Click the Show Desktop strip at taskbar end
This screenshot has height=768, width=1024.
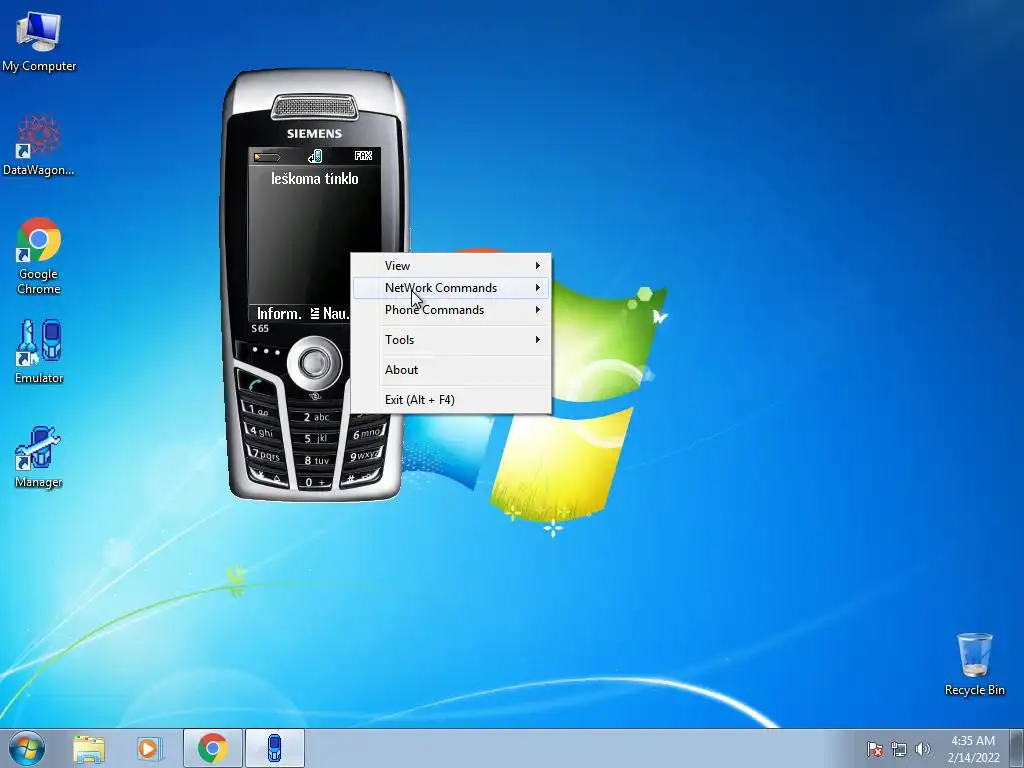1017,748
